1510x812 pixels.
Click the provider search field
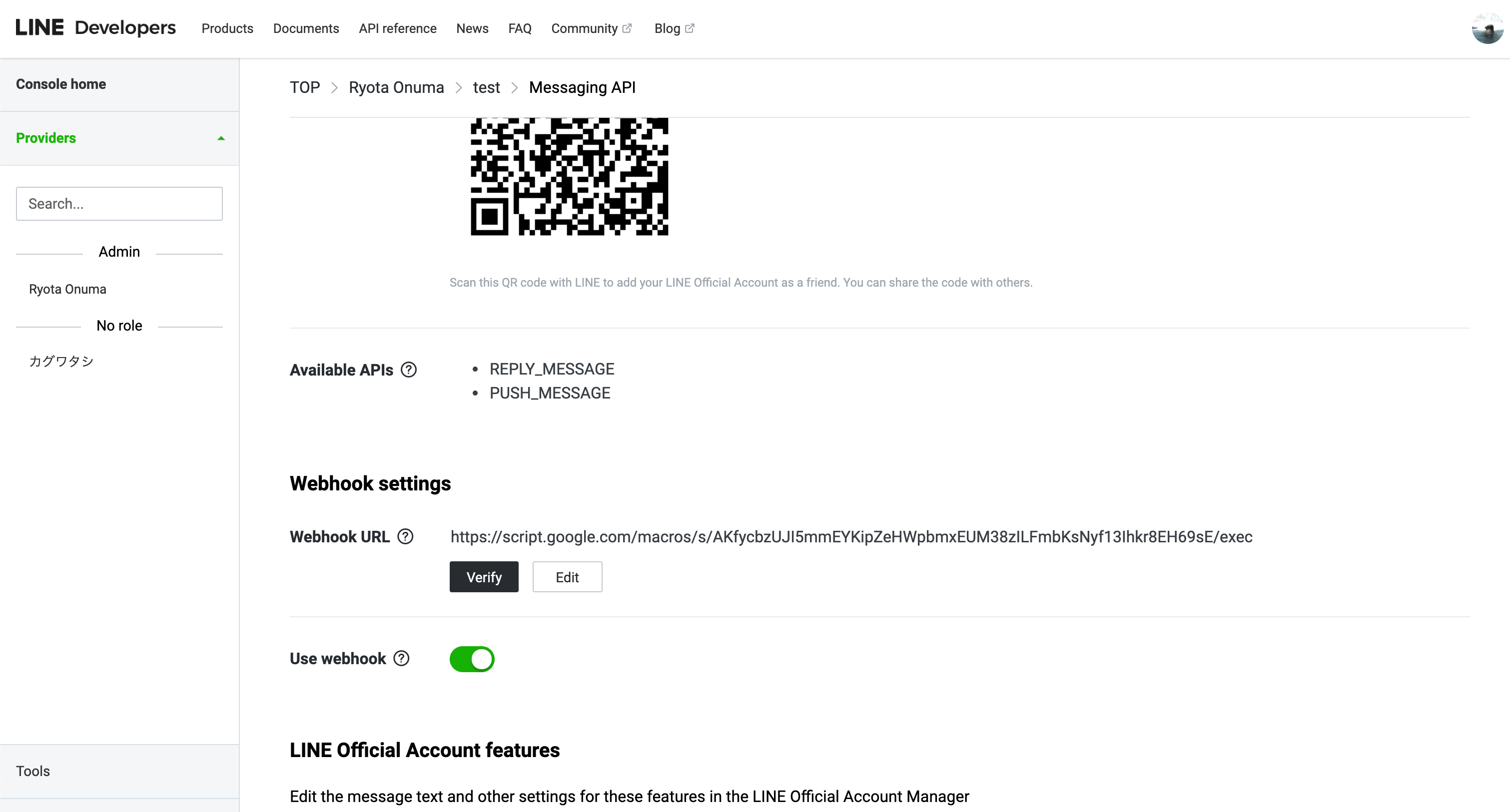119,203
